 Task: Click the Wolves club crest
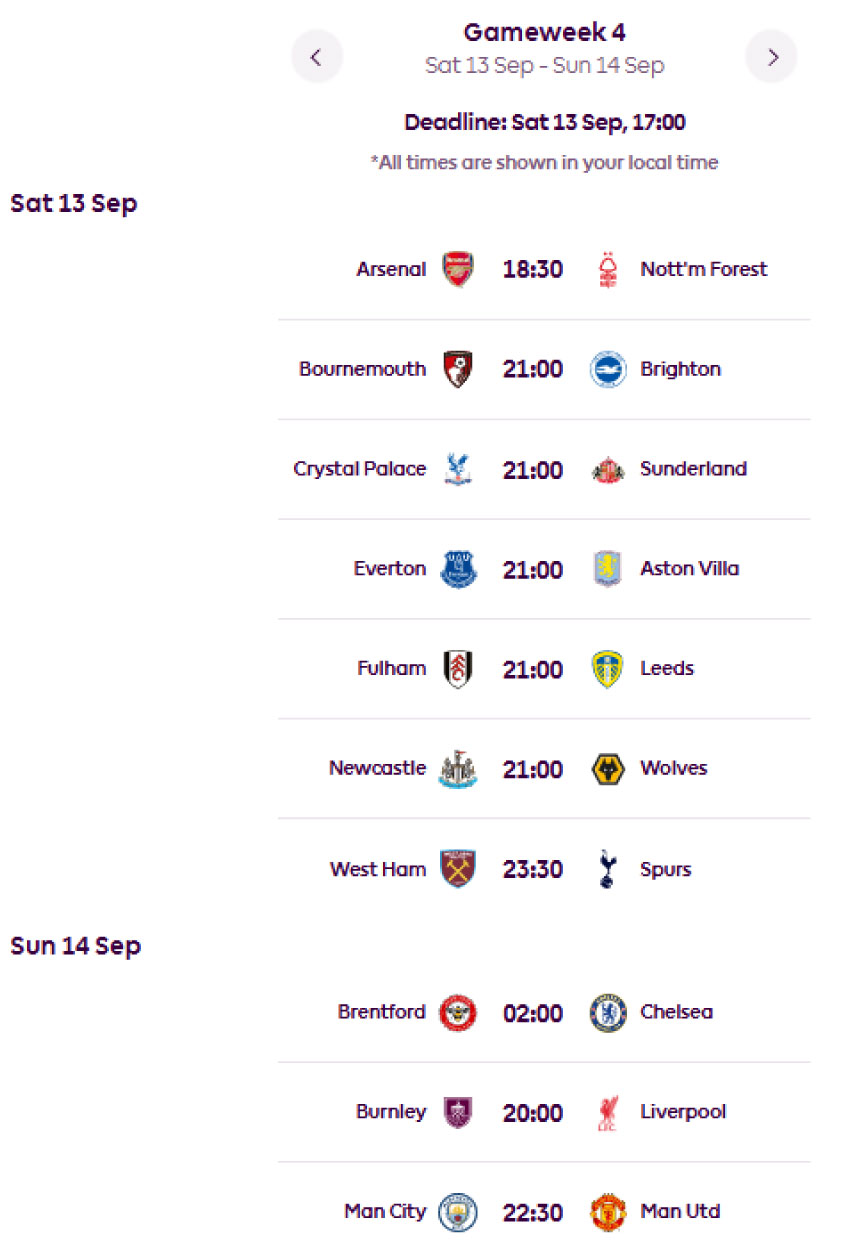click(x=607, y=769)
